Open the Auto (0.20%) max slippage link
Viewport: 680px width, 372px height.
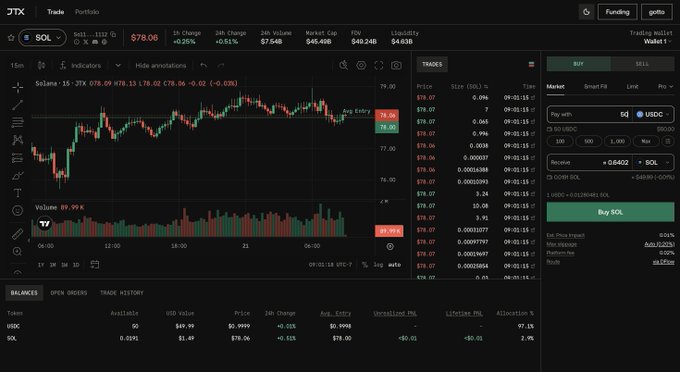[x=659, y=244]
